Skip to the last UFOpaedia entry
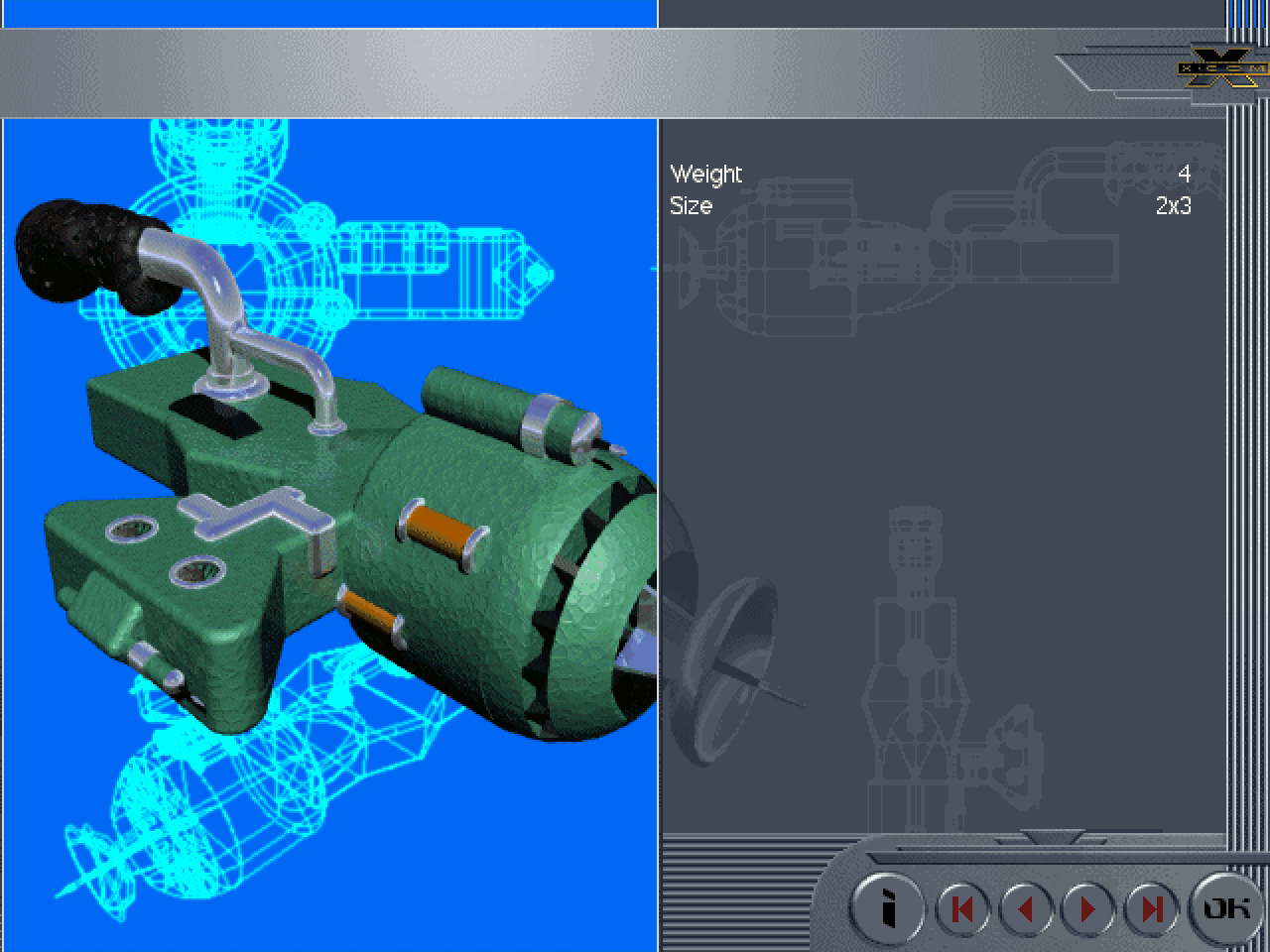This screenshot has height=952, width=1270. pos(1151,908)
